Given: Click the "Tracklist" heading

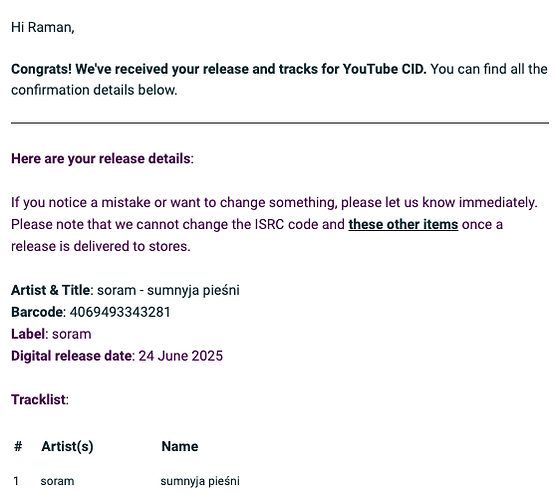Looking at the screenshot, I should (x=40, y=400).
